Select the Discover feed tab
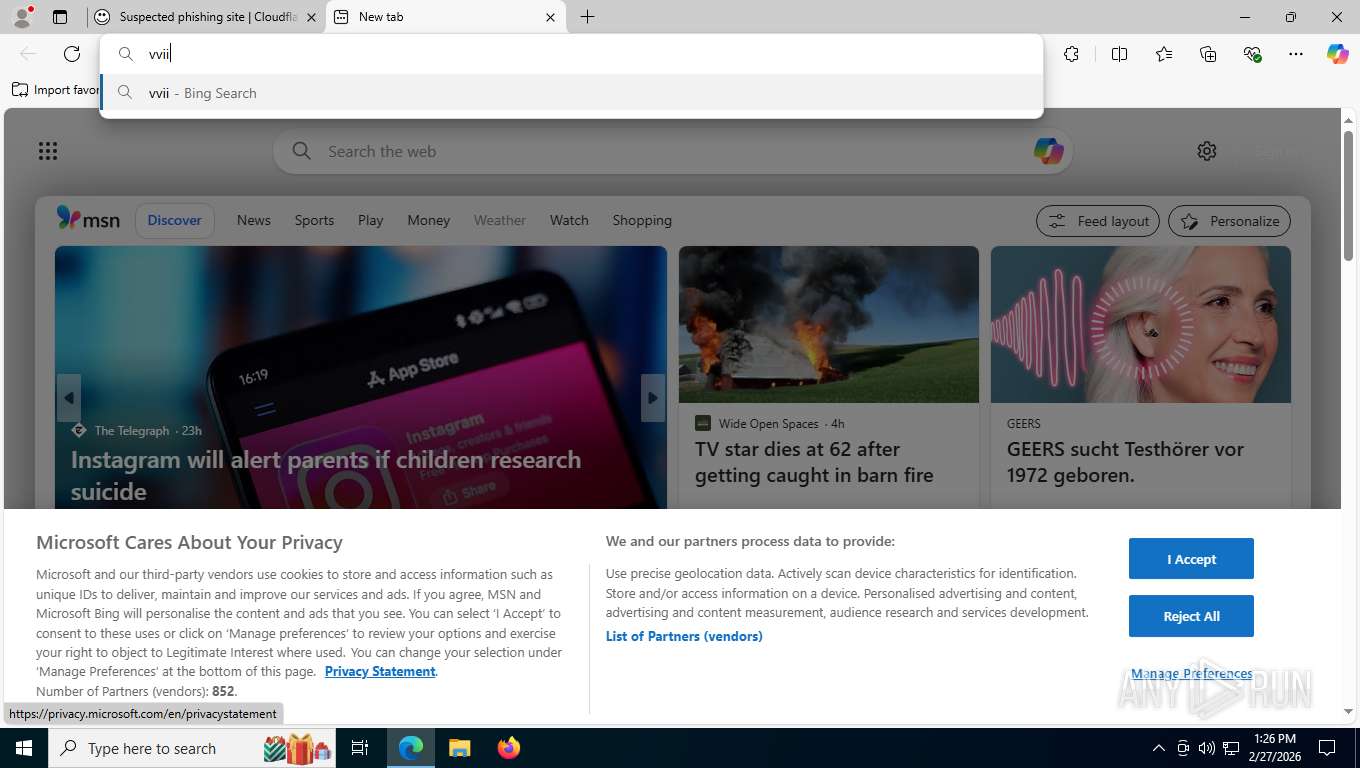 click(x=174, y=220)
